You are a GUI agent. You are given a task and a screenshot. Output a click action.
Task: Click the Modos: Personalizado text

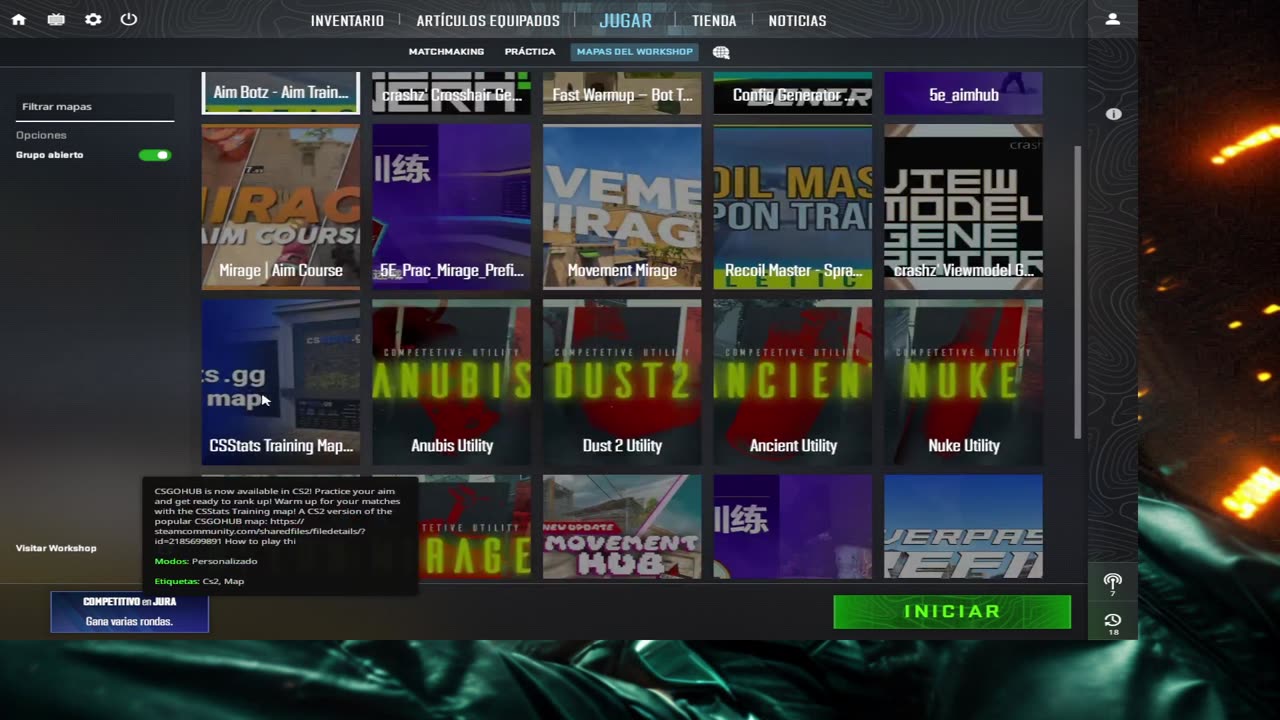point(206,561)
